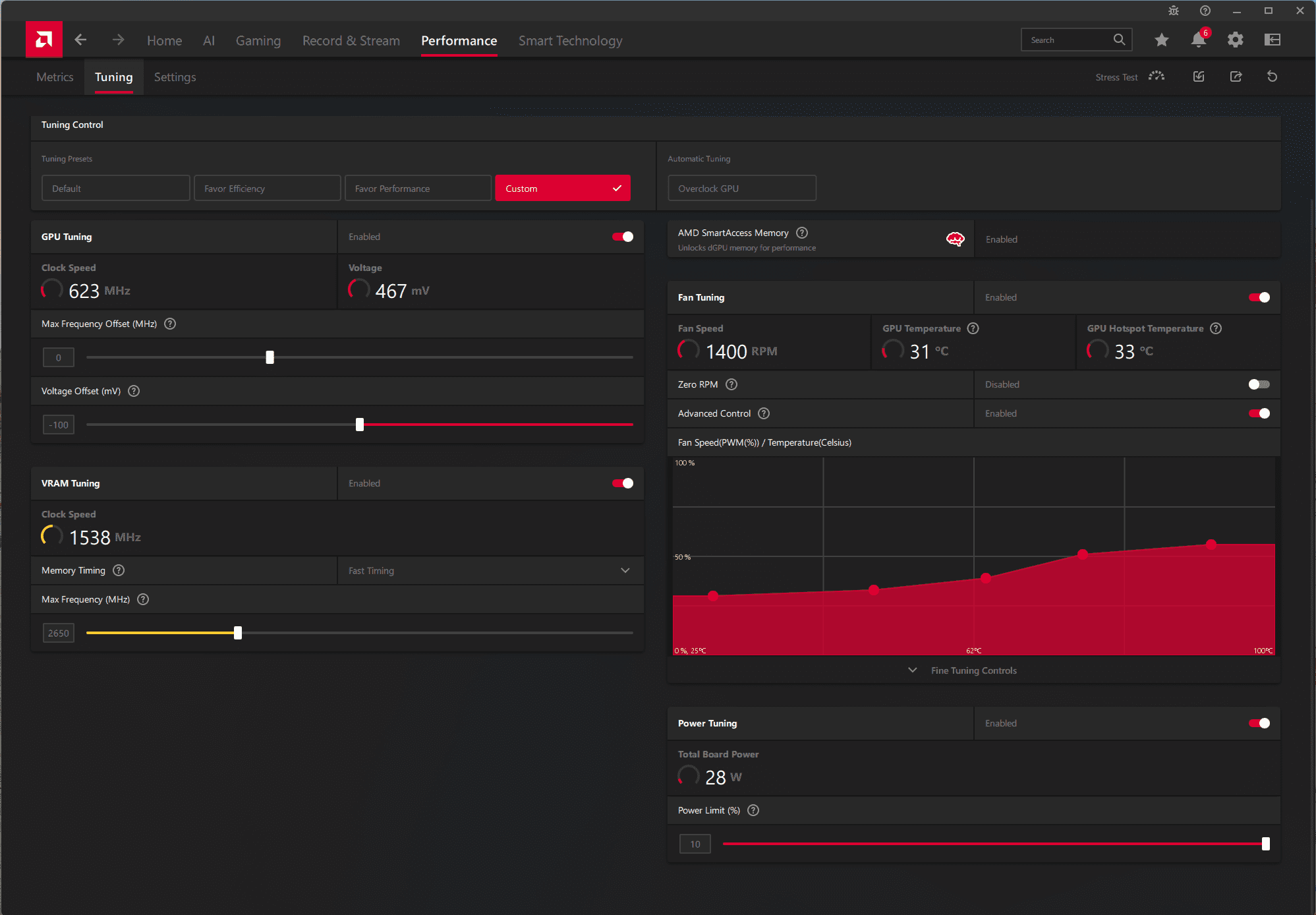Click the Voltage Offset slider handle
The image size is (1316, 915).
click(x=360, y=425)
